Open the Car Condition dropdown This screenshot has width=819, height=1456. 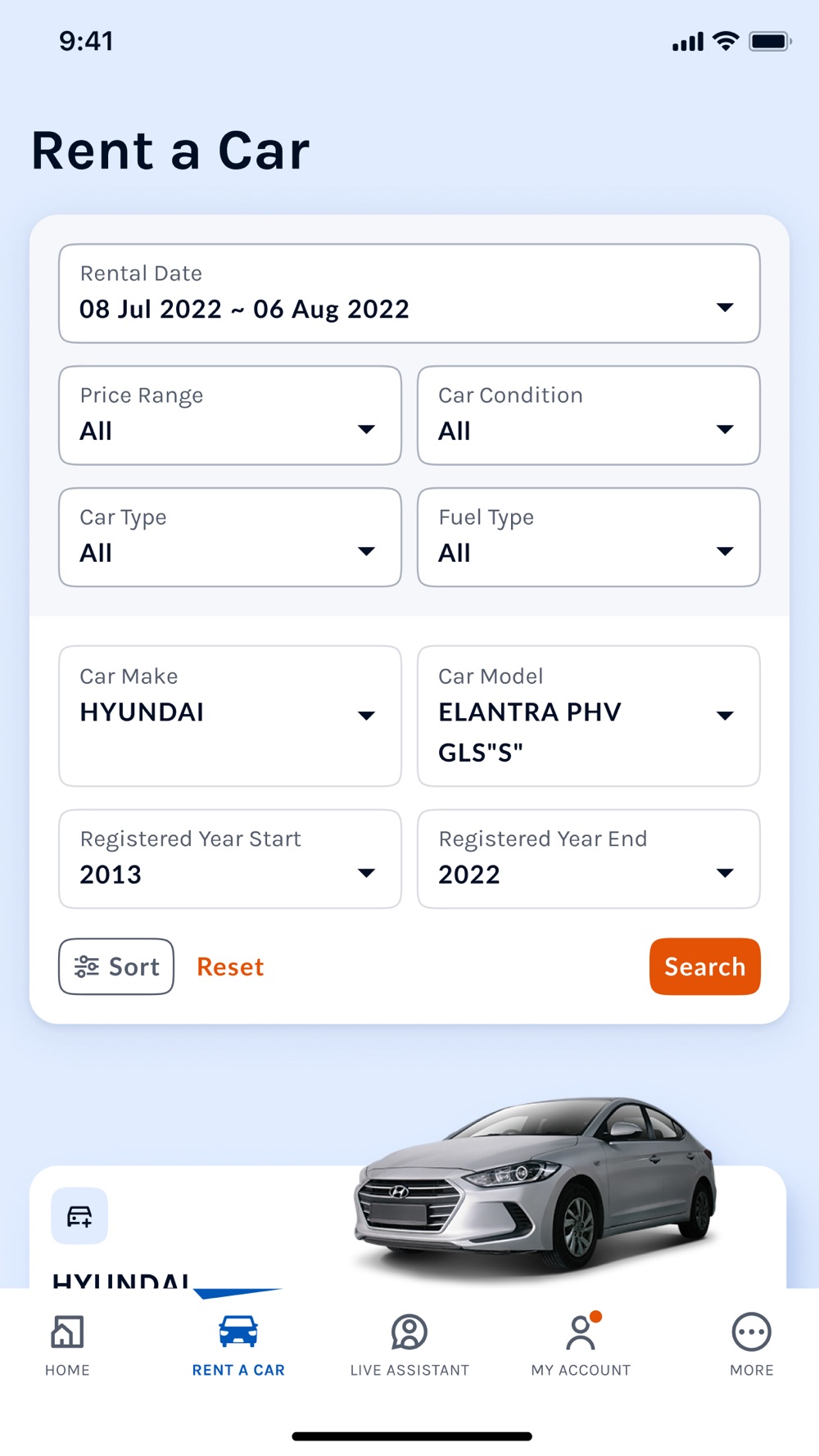[588, 415]
